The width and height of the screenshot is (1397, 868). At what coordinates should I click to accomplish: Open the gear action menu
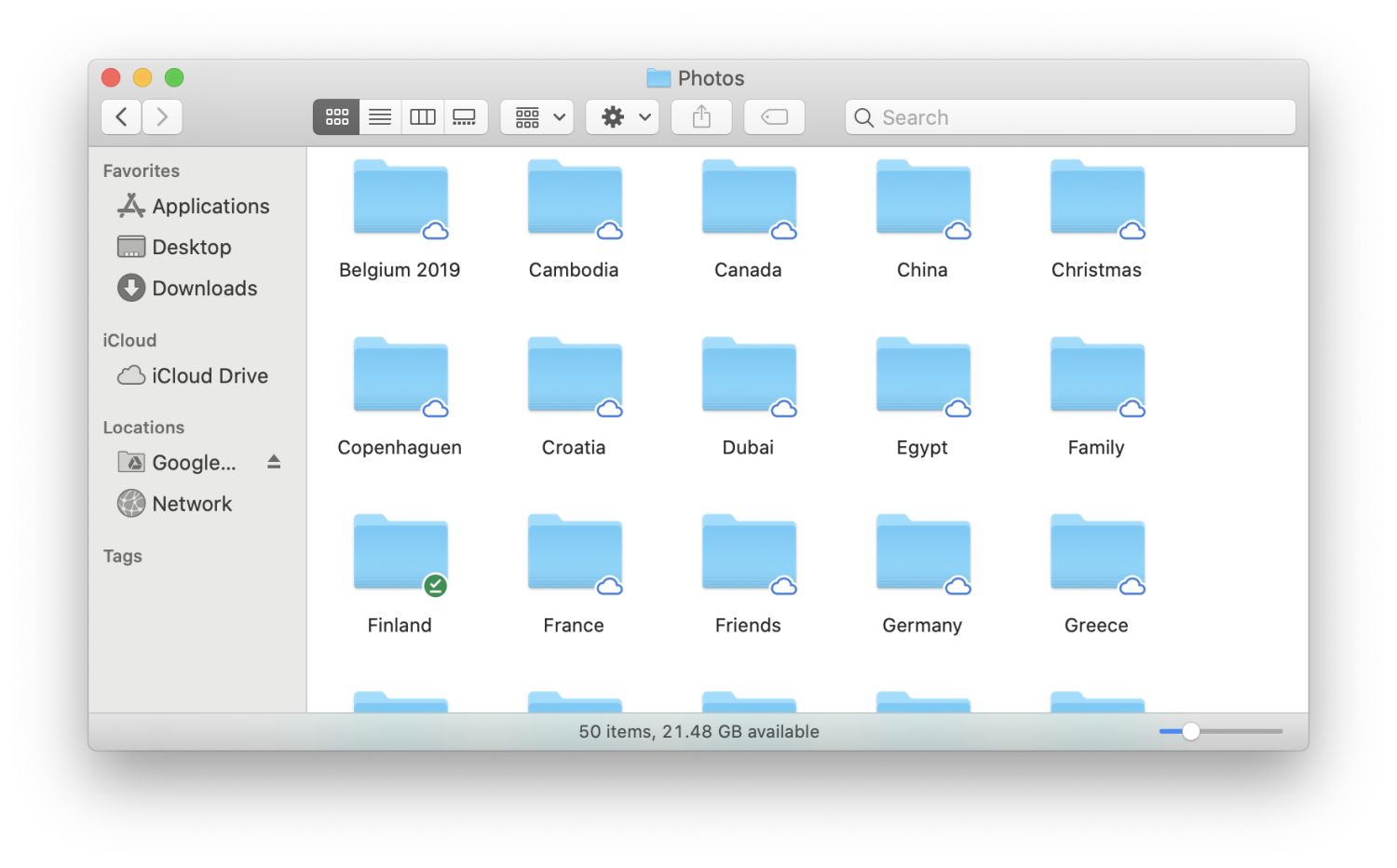click(x=622, y=117)
